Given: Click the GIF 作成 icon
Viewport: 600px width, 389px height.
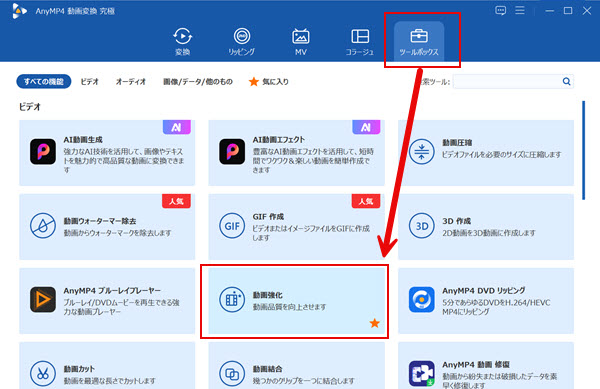Looking at the screenshot, I should coord(232,226).
